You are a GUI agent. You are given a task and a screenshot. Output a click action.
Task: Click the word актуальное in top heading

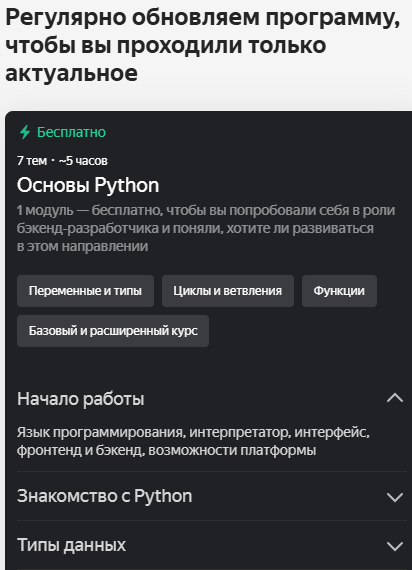(72, 73)
